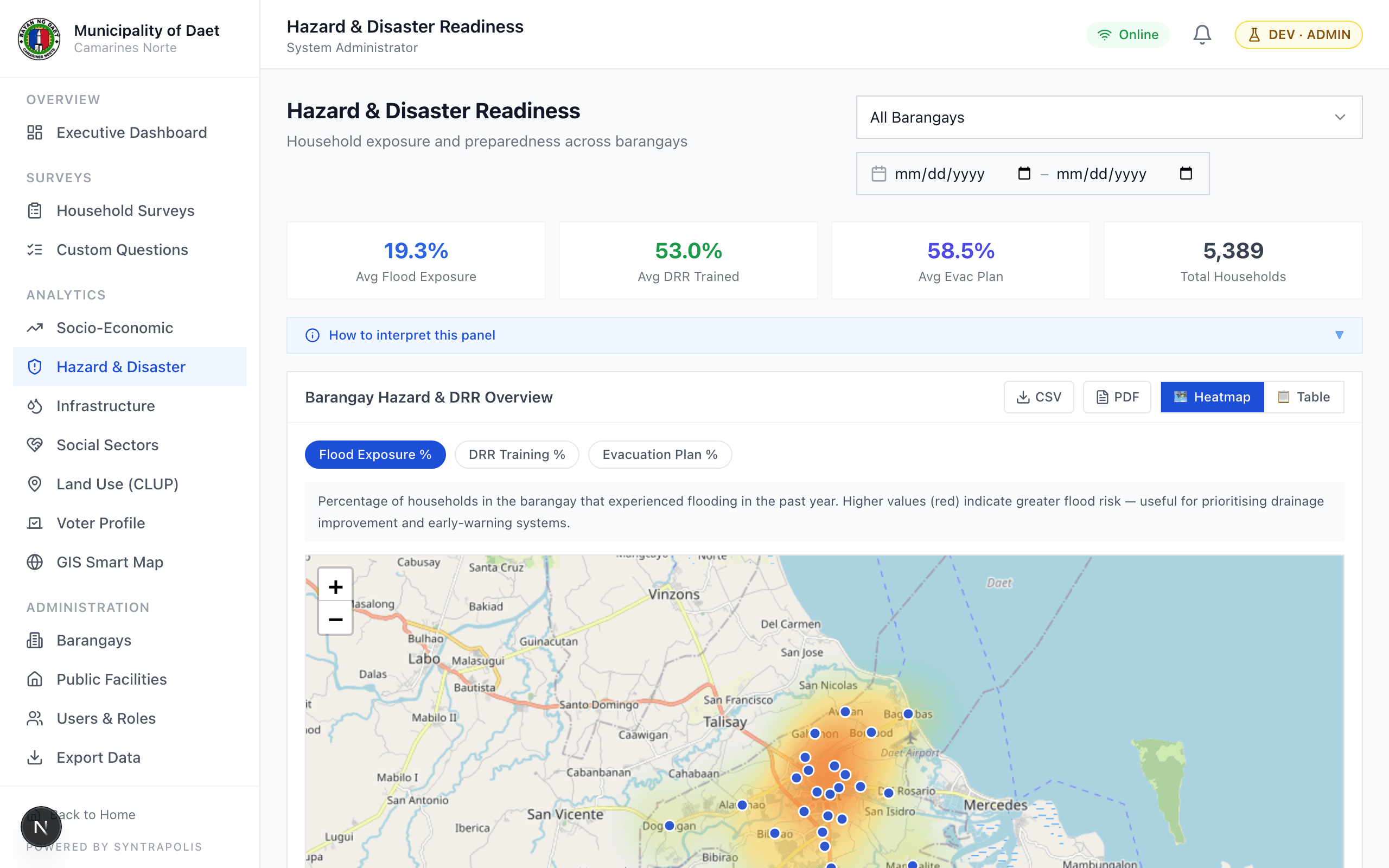1389x868 pixels.
Task: Zoom in on the map
Action: point(335,586)
